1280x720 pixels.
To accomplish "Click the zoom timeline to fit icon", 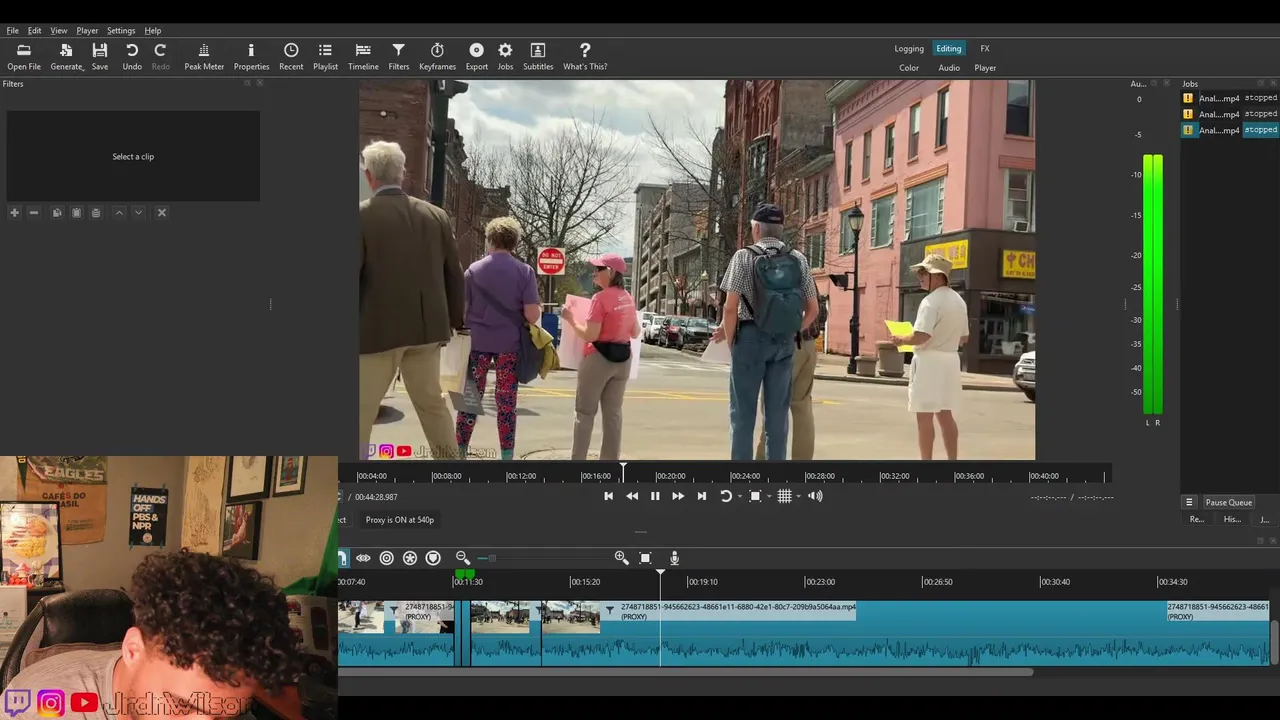I will point(645,558).
